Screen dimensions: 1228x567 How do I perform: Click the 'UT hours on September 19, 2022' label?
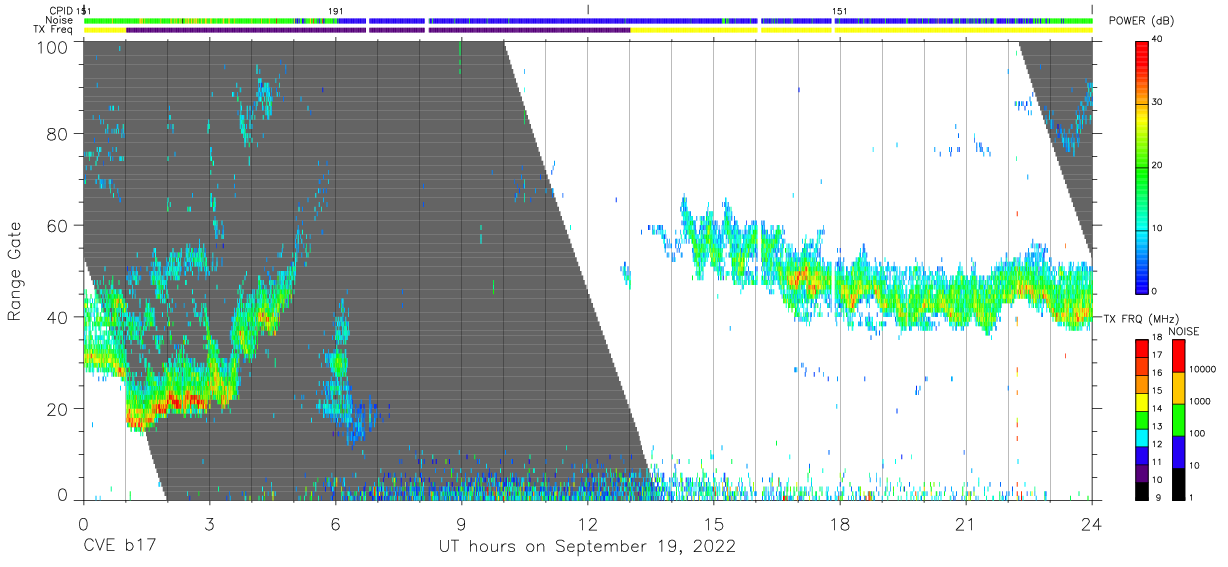pos(588,547)
